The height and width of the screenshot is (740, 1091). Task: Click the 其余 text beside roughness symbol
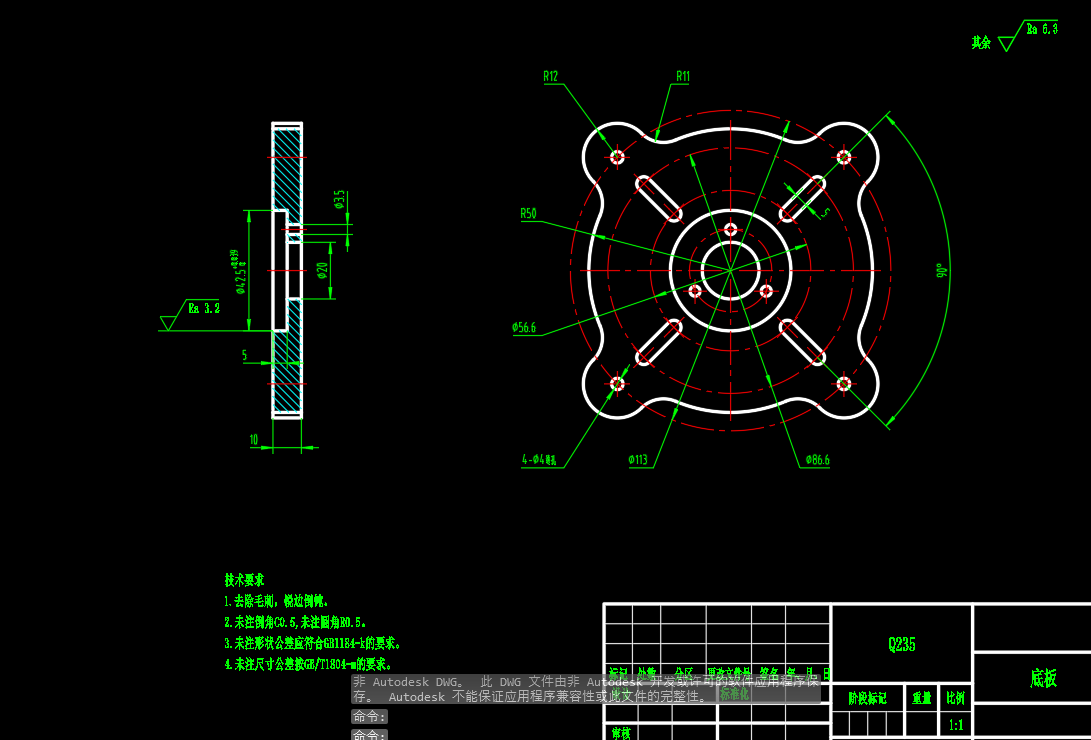tap(981, 43)
